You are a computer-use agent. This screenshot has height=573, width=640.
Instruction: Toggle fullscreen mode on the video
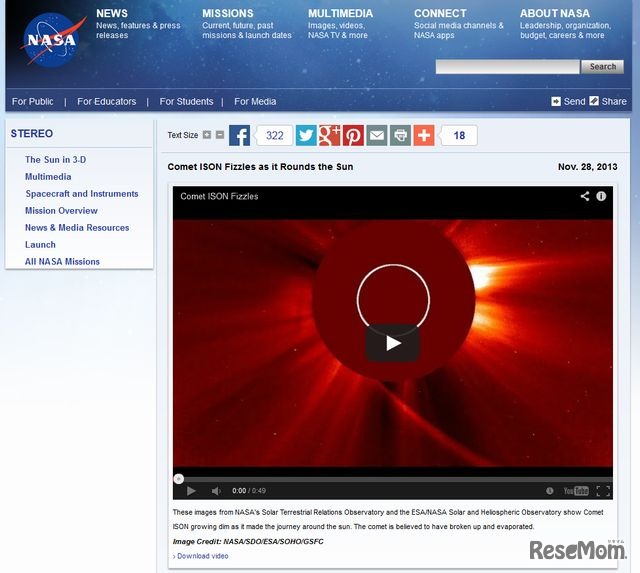(602, 491)
